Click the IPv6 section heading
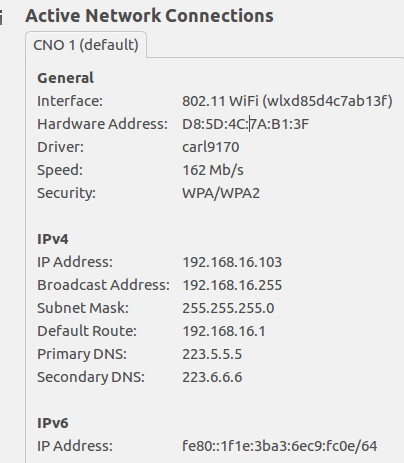The width and height of the screenshot is (404, 463). 53,423
